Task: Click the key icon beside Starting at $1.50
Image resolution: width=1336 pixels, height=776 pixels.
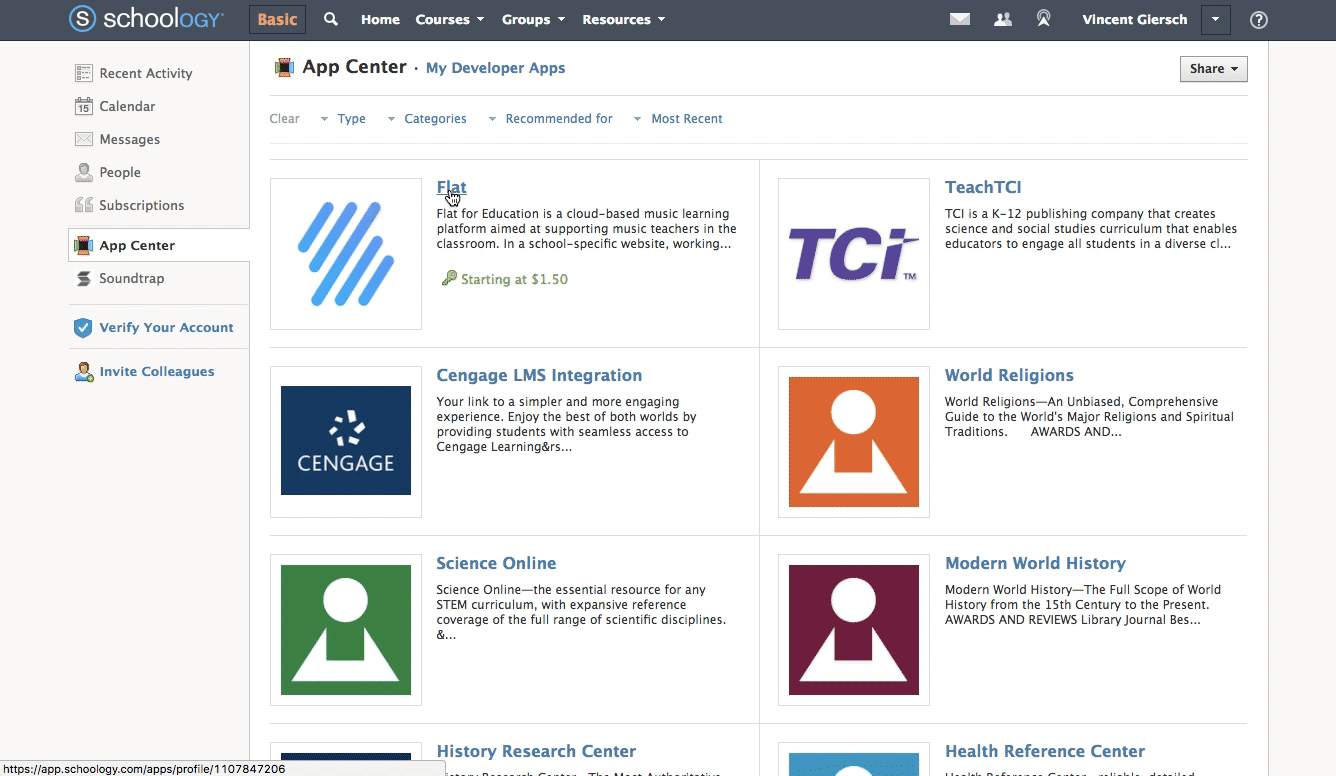Action: click(449, 279)
